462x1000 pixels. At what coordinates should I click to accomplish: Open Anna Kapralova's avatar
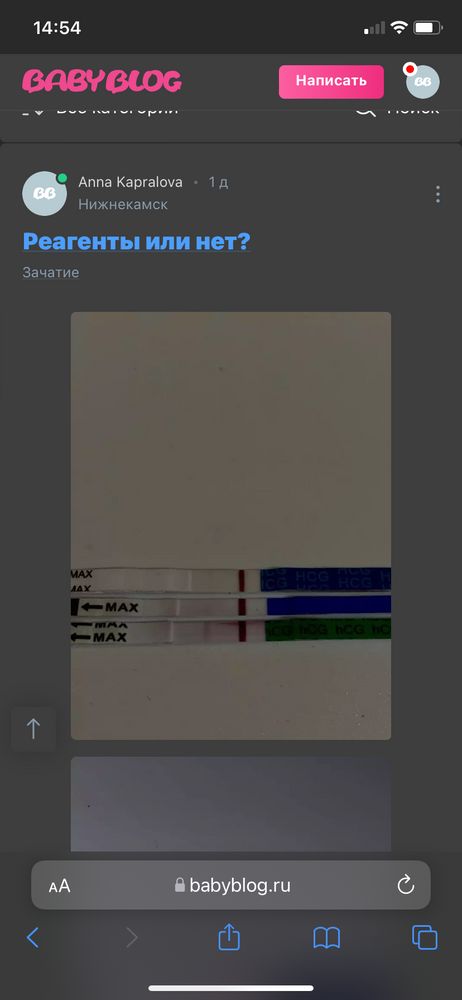point(45,193)
